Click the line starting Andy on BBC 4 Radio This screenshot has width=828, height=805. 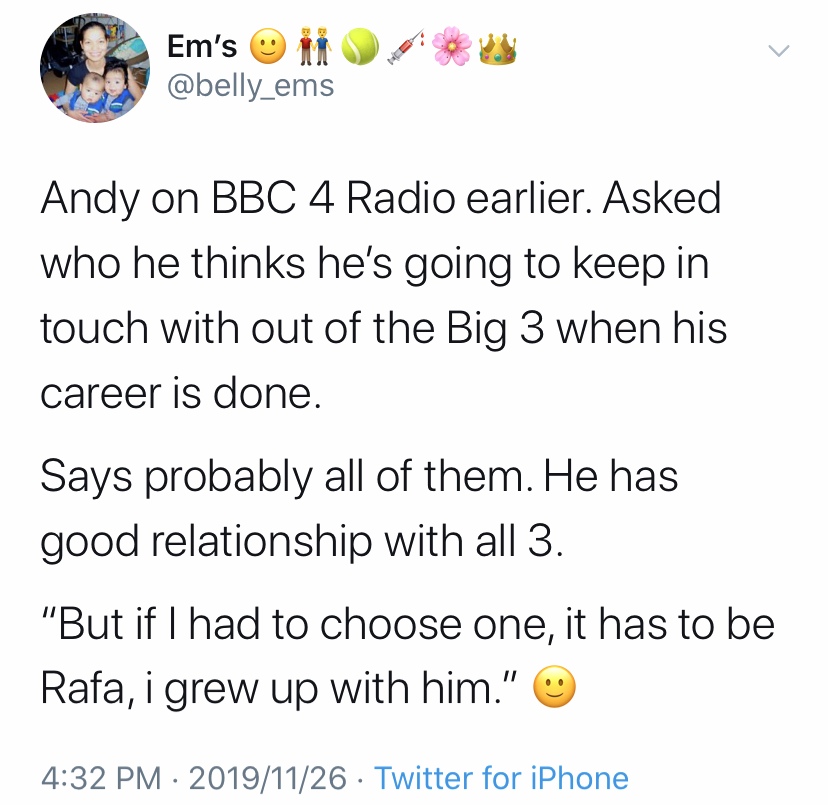click(x=380, y=199)
